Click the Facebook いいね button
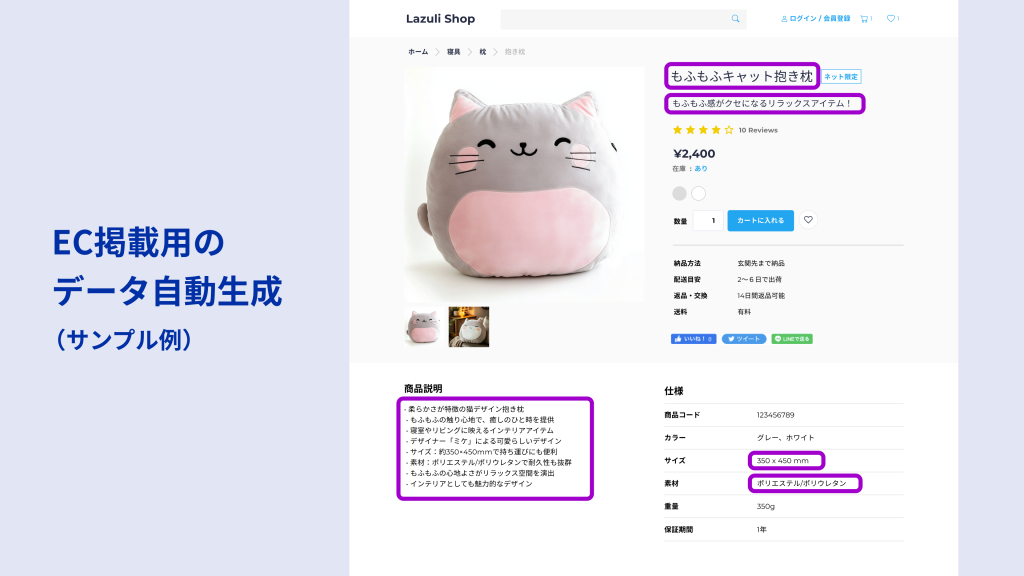The height and width of the screenshot is (576, 1024). tap(694, 339)
